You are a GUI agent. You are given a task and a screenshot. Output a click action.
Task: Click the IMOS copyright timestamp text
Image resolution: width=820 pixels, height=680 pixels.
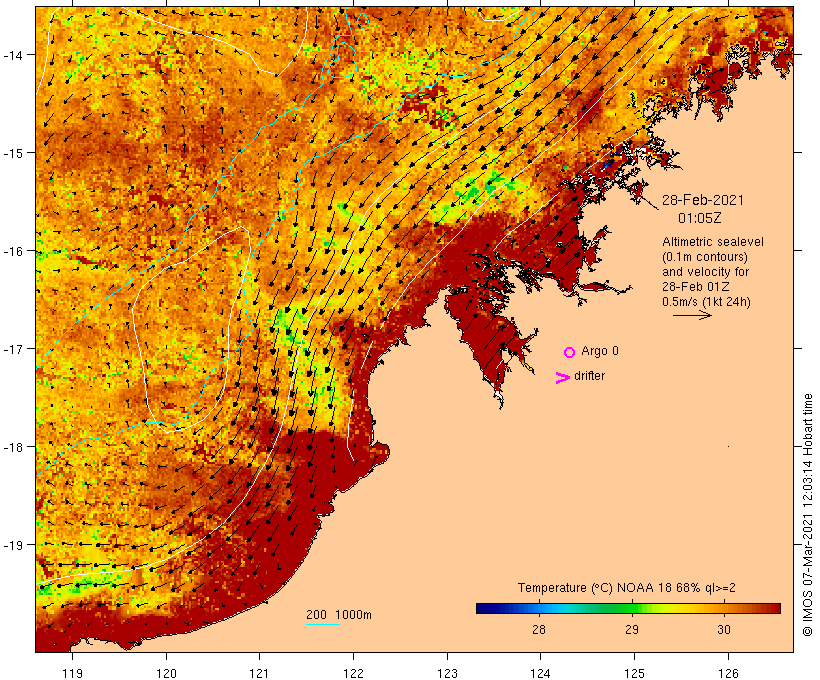pos(808,515)
